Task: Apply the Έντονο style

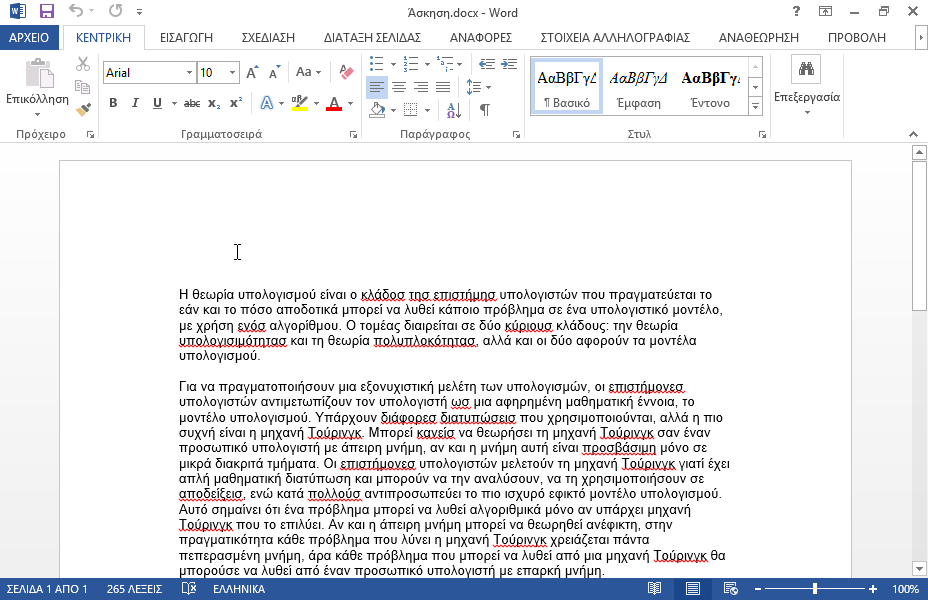Action: [x=710, y=86]
